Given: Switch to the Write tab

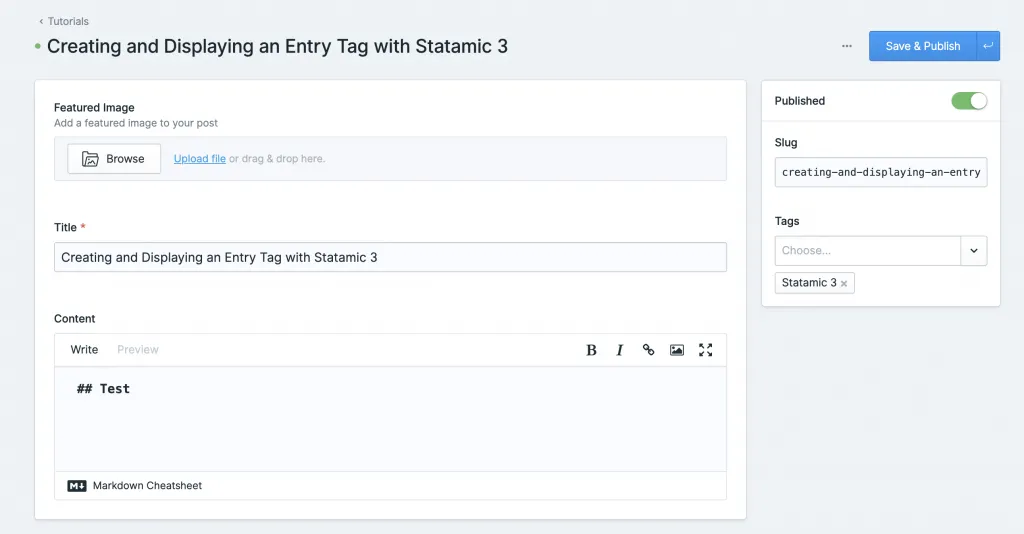Looking at the screenshot, I should (x=84, y=349).
